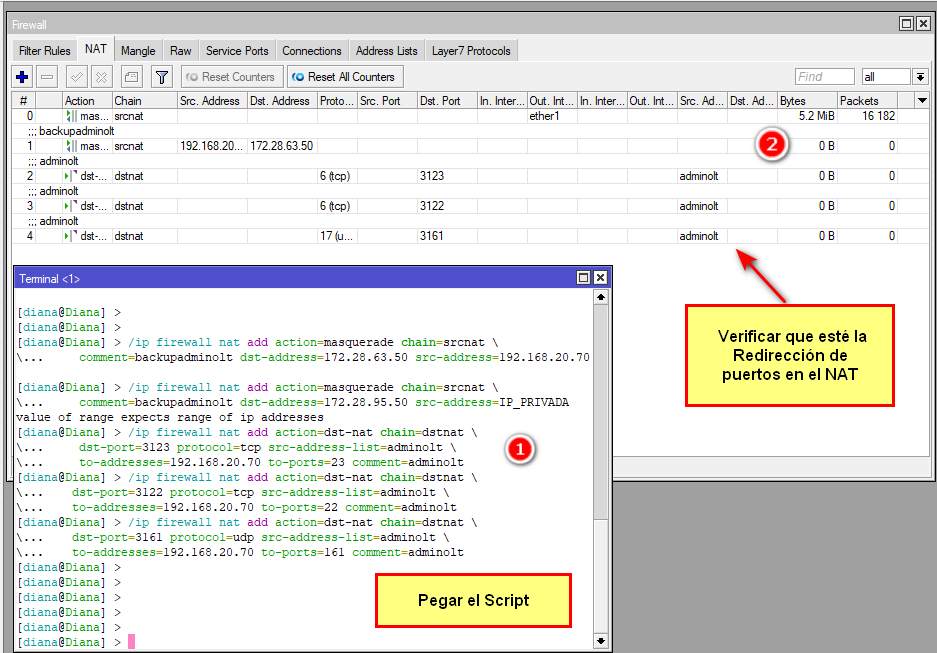Click the masquerade icon in row 0
The image size is (937, 653).
click(71, 116)
